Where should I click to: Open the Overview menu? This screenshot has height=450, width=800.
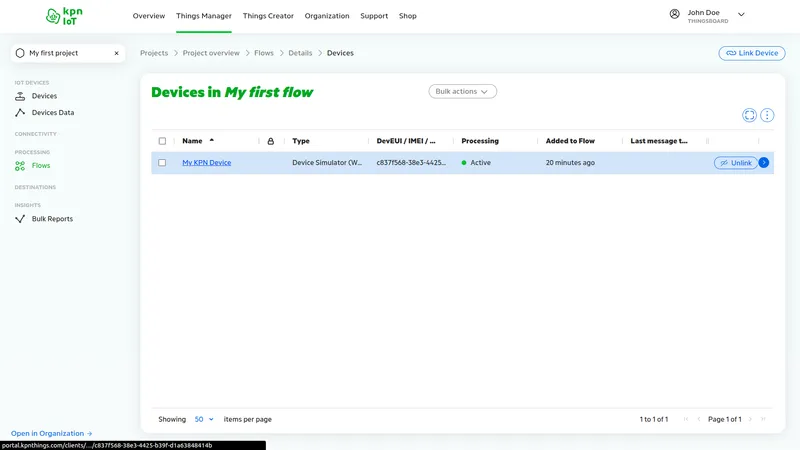(x=148, y=16)
